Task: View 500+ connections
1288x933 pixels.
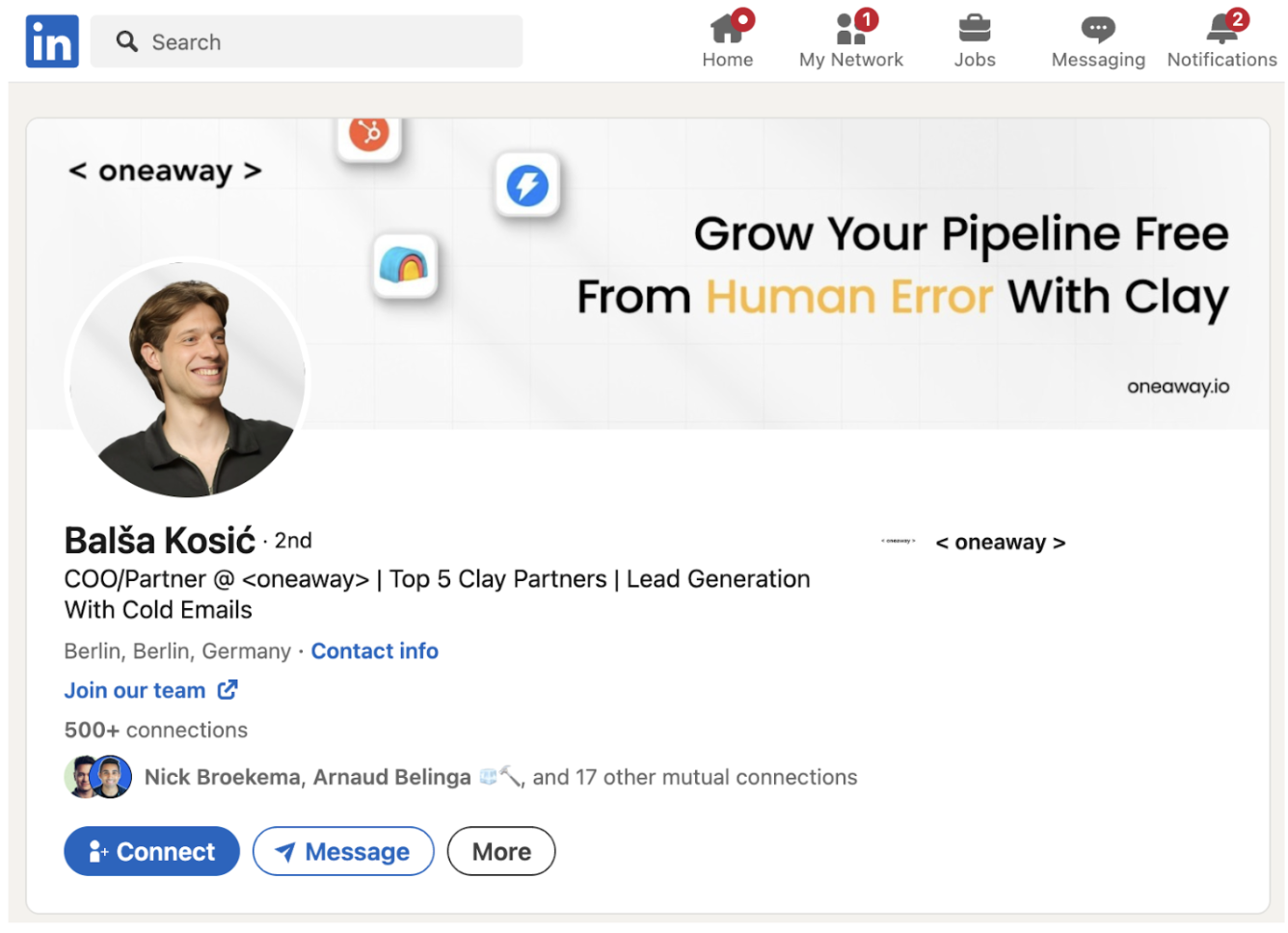Action: point(156,731)
